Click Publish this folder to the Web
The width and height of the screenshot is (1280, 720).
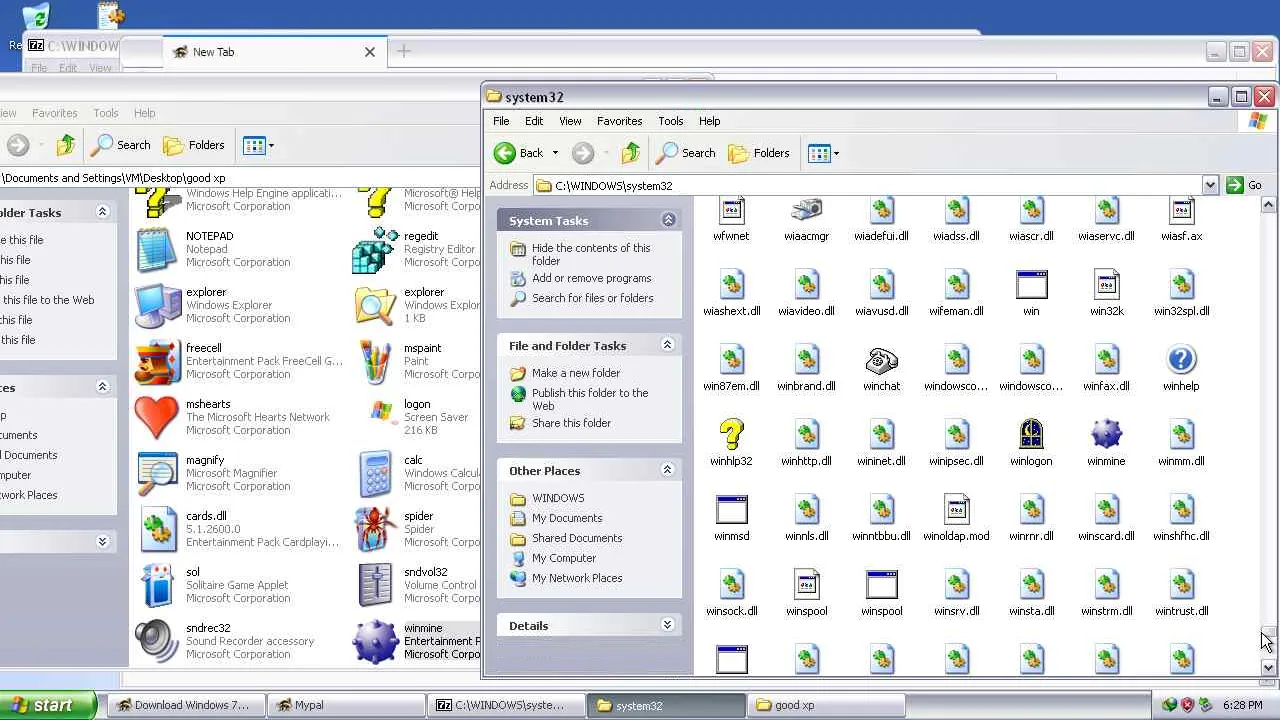590,399
